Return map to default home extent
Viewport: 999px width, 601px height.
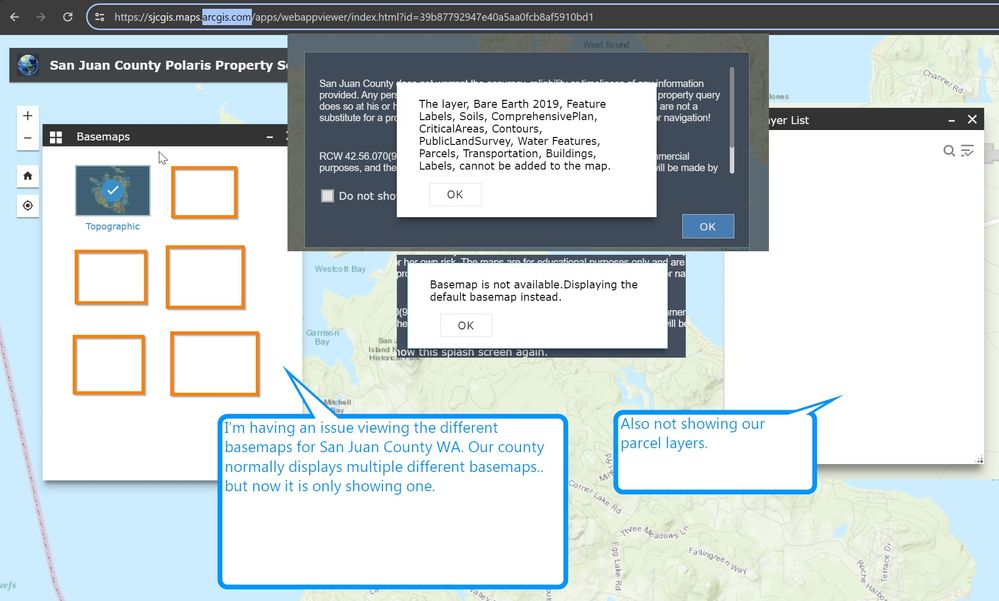point(27,176)
